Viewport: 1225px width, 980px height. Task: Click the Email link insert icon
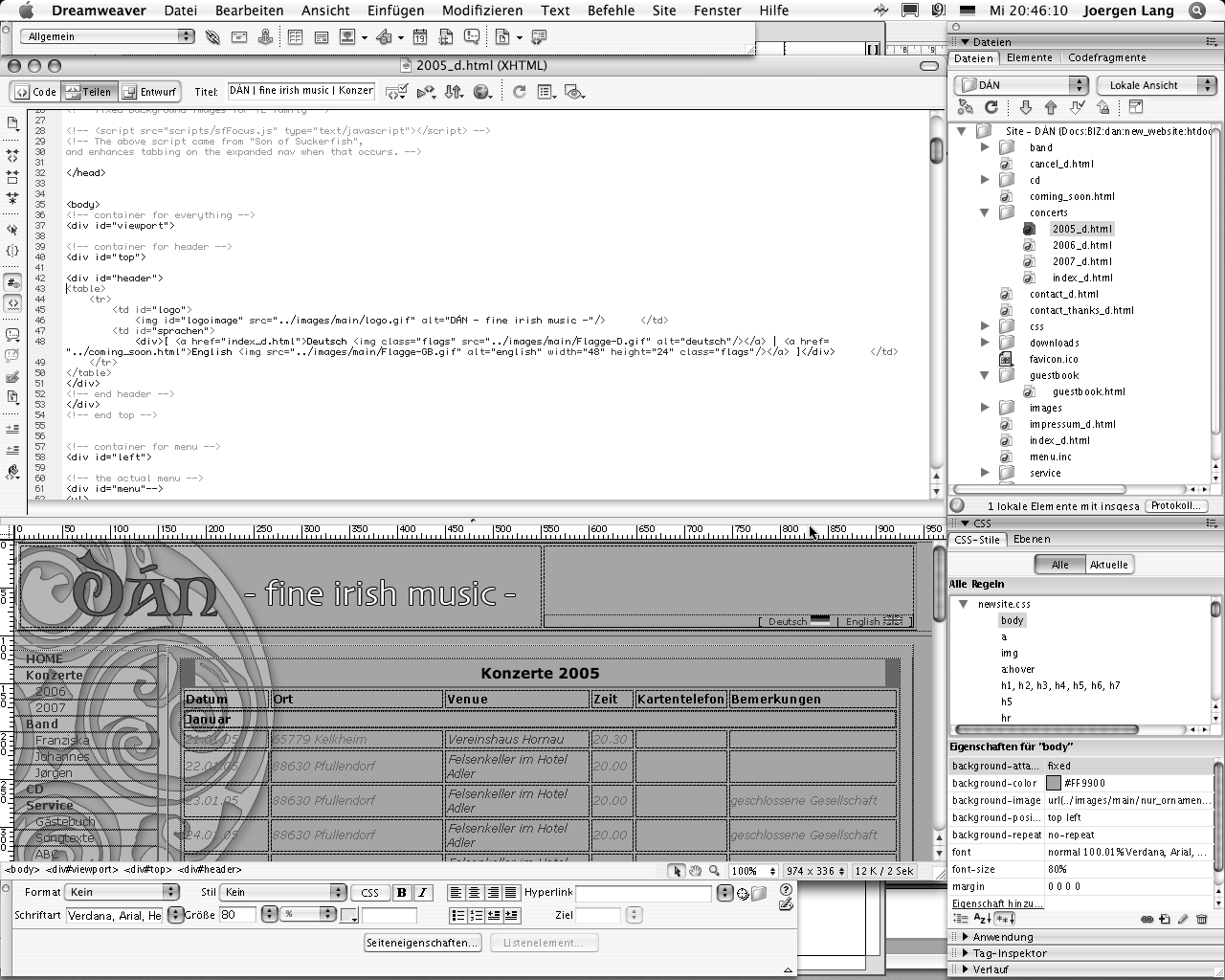(x=239, y=37)
